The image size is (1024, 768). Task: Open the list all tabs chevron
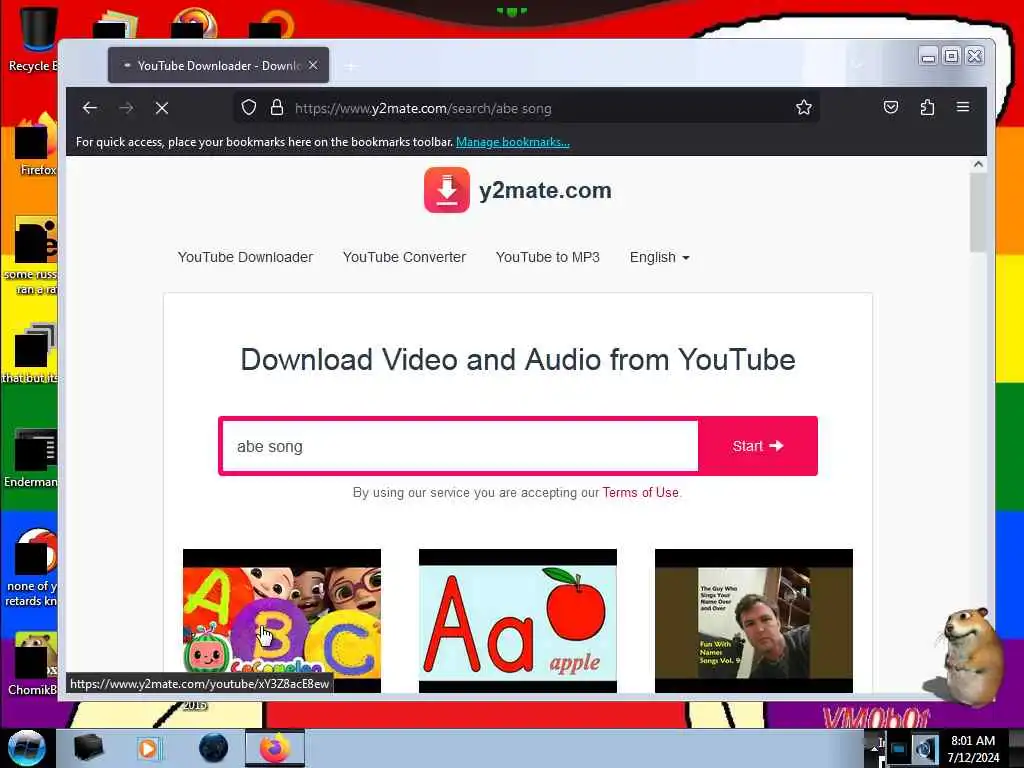(857, 65)
